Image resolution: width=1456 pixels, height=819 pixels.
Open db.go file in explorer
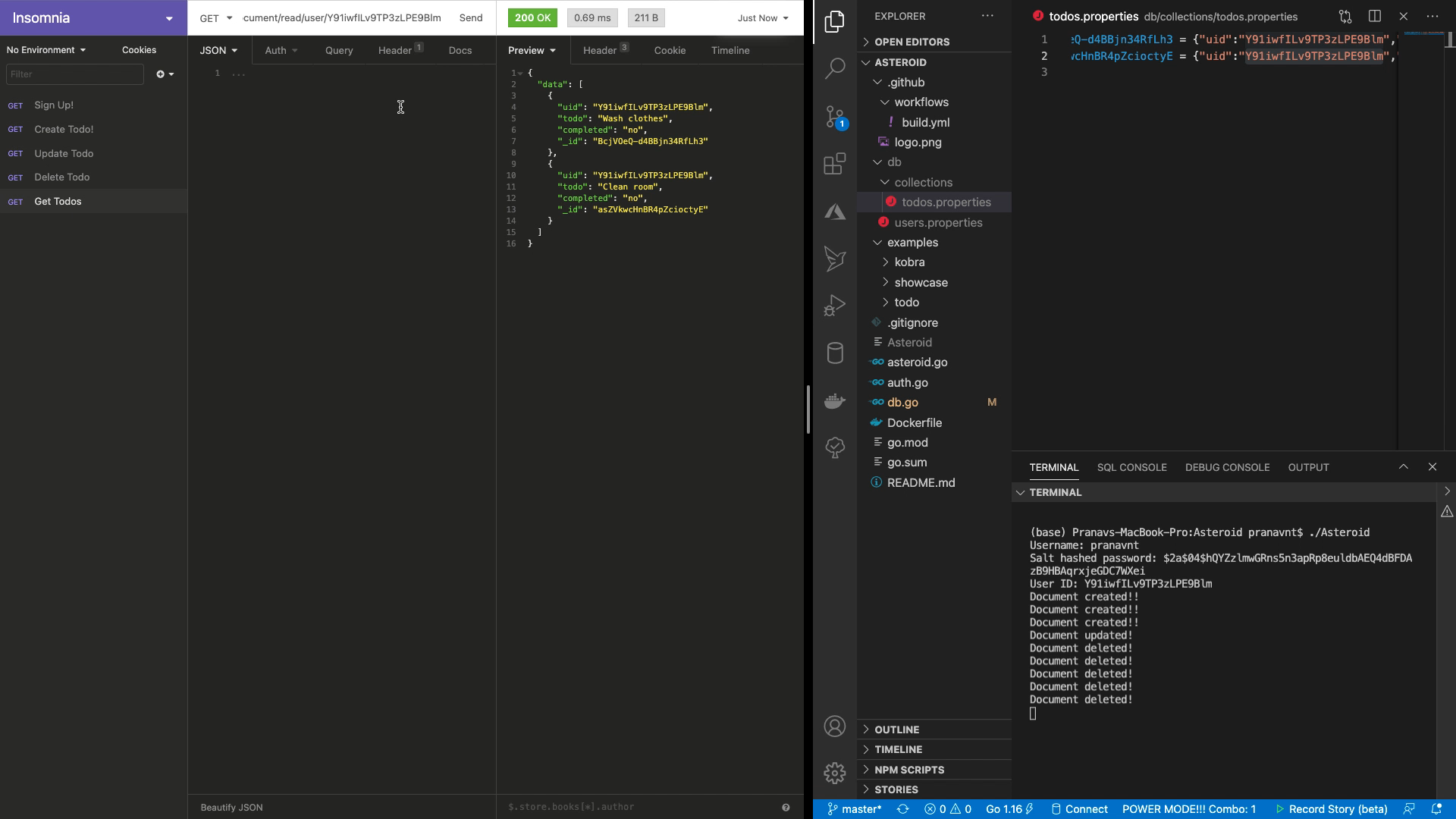[x=902, y=403]
